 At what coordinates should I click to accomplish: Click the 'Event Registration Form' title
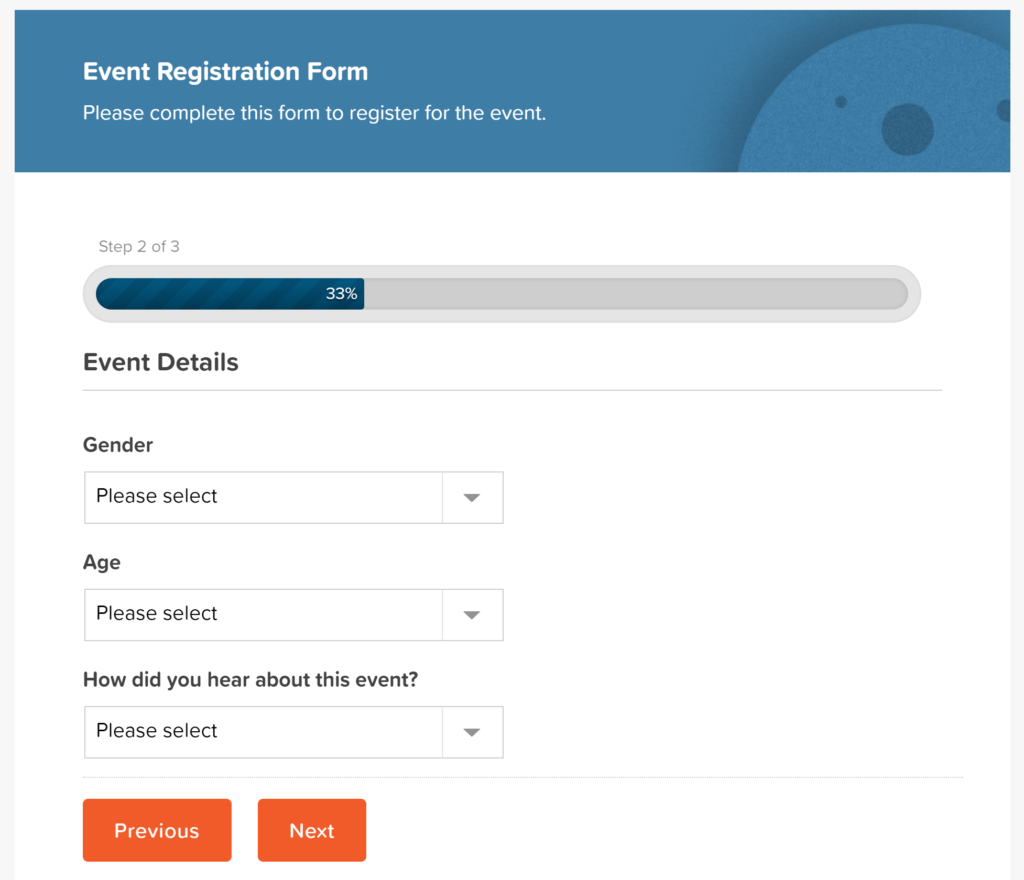coord(225,71)
